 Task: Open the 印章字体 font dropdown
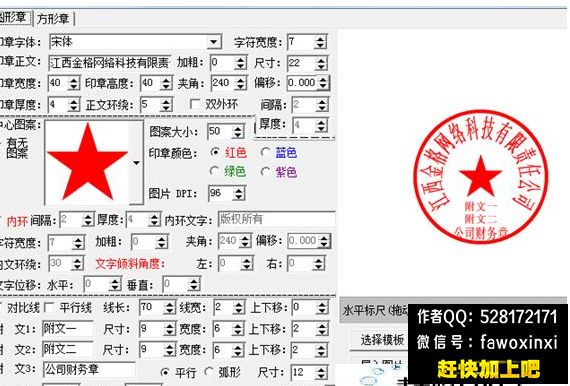(214, 42)
